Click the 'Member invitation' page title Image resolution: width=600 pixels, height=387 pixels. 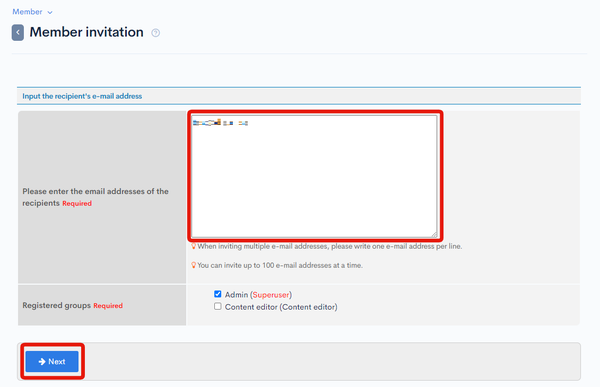pyautogui.click(x=86, y=32)
